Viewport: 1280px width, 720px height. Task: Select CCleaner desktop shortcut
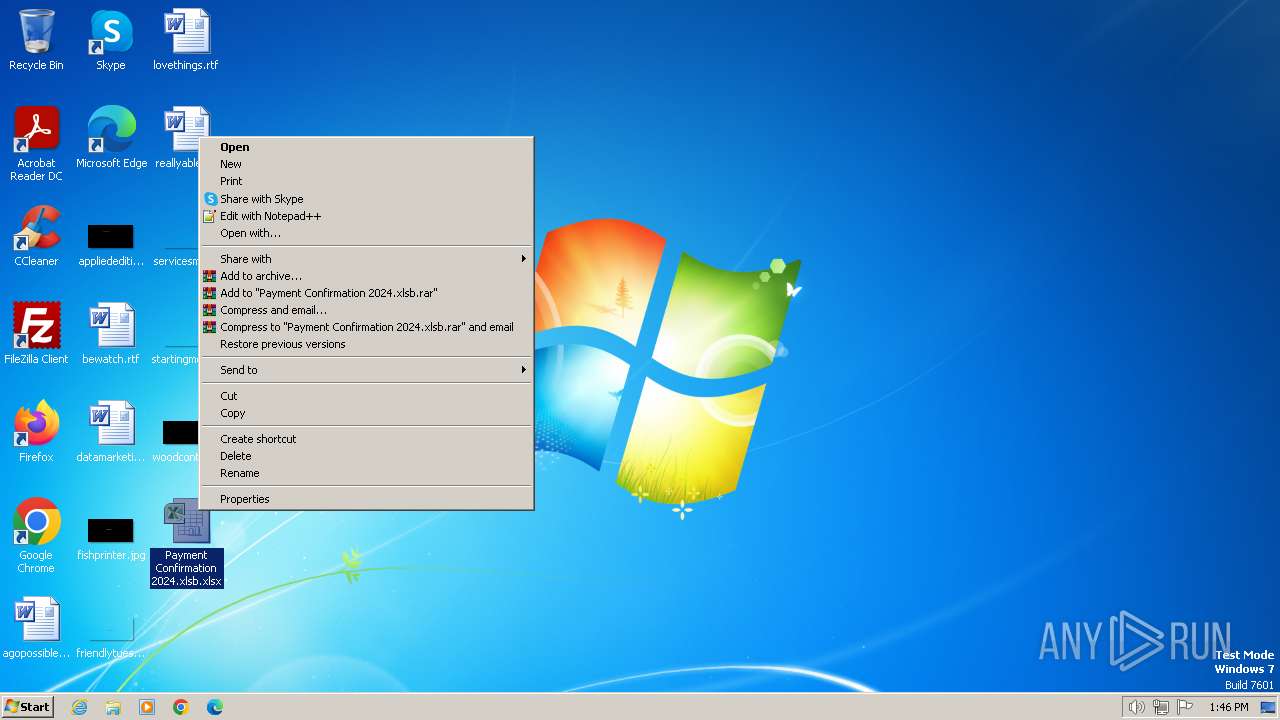[36, 236]
